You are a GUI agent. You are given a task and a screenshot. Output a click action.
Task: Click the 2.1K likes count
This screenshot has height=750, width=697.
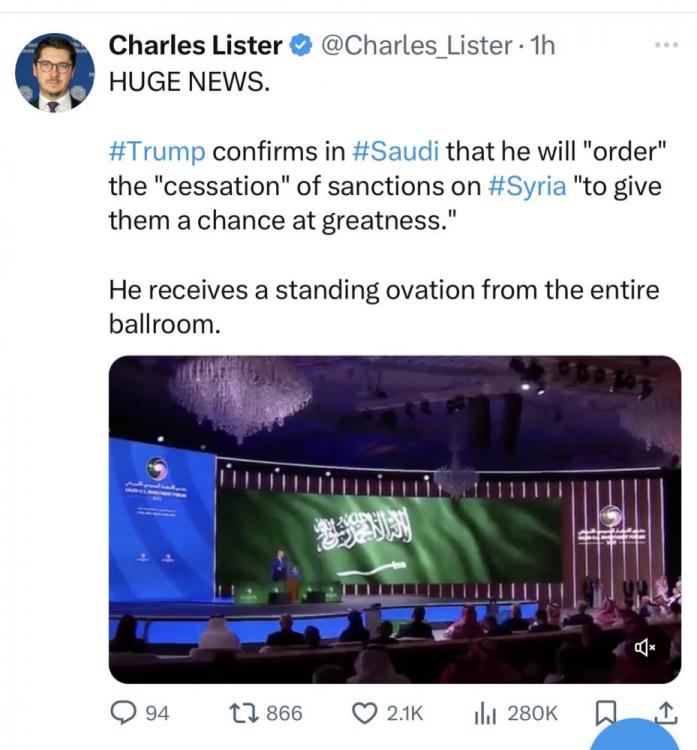pyautogui.click(x=405, y=712)
